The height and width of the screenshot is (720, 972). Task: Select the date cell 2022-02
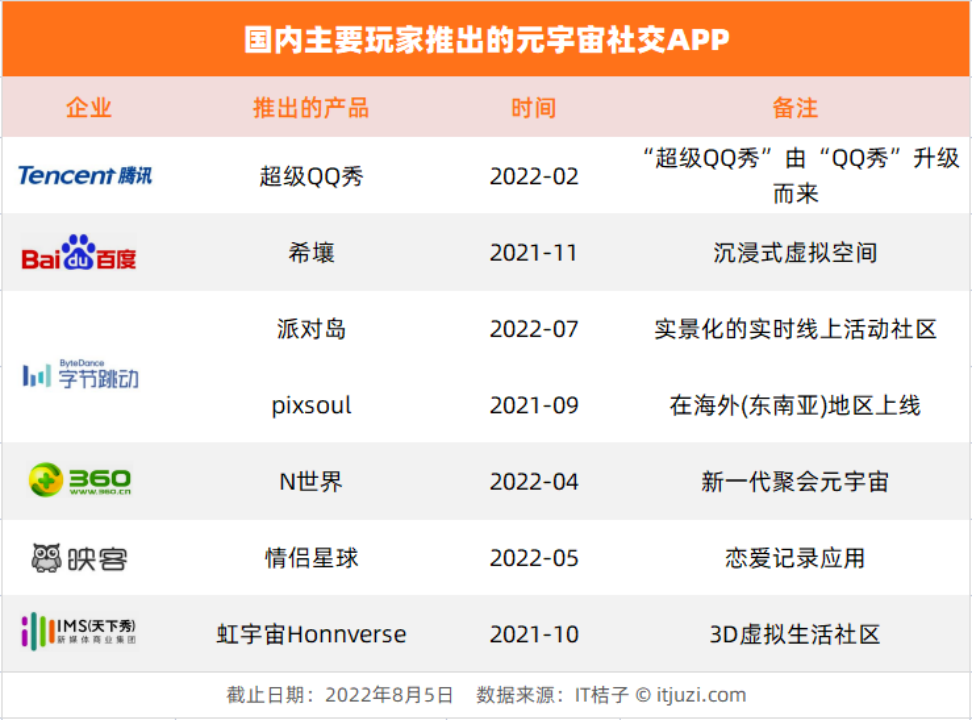[534, 176]
